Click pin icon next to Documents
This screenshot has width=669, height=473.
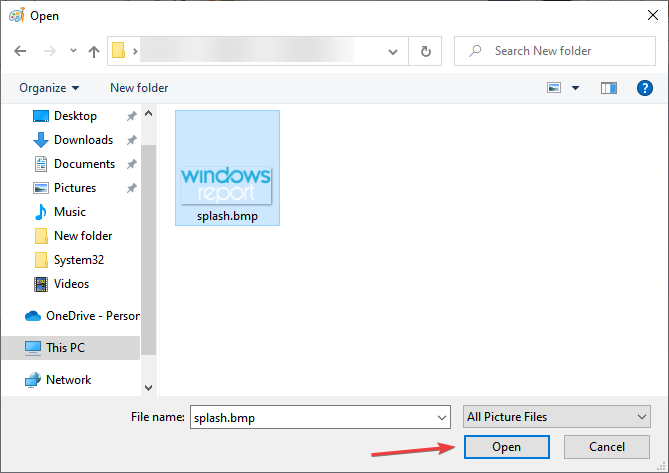click(x=132, y=164)
